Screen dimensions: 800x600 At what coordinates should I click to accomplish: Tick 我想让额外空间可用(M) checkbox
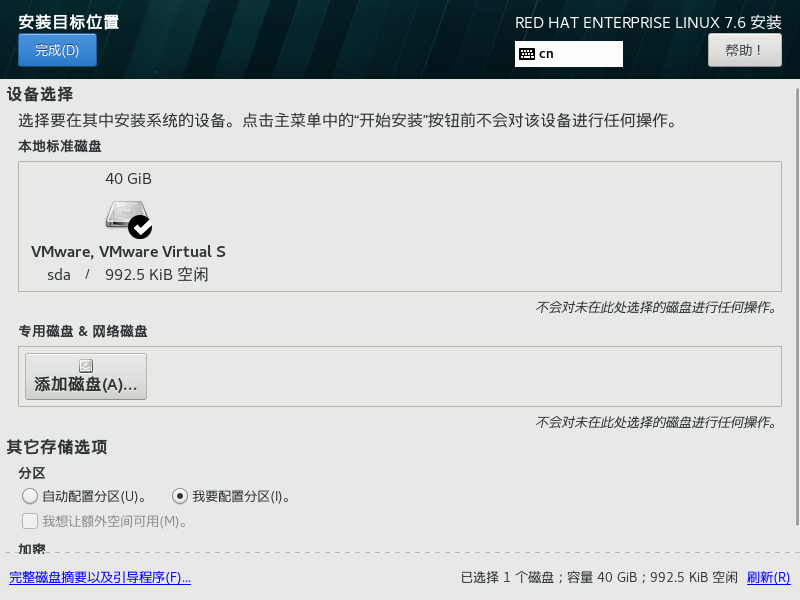tap(30, 521)
